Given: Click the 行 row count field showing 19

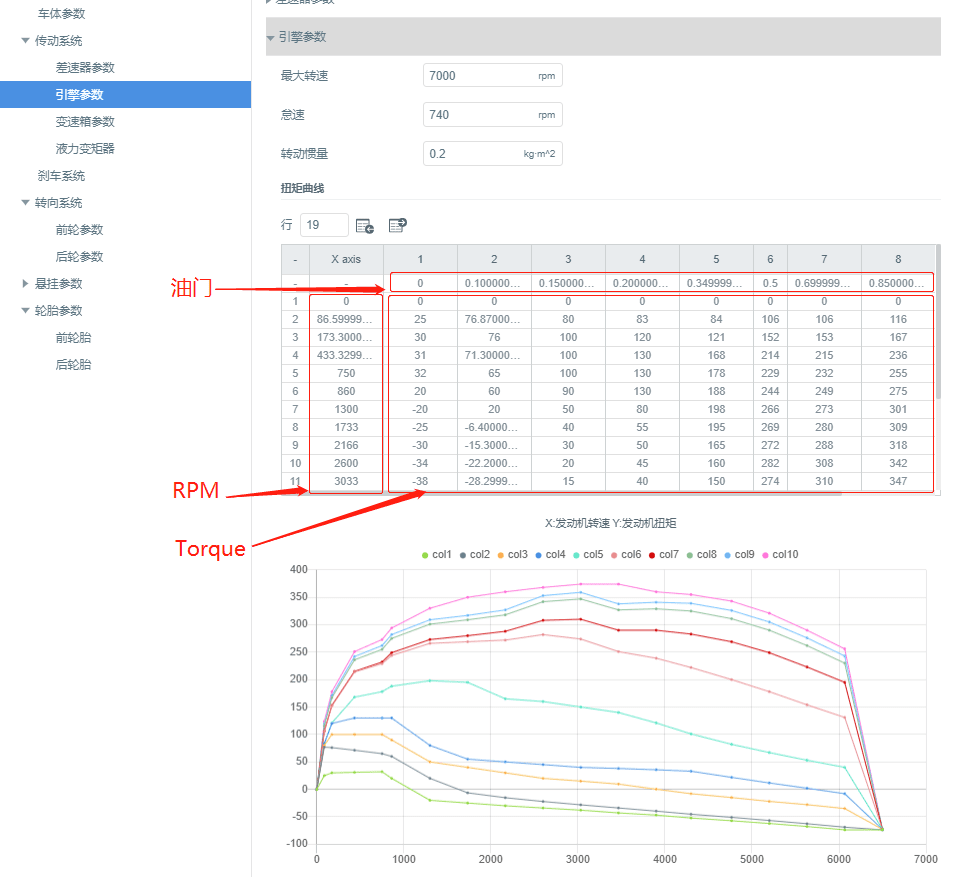Looking at the screenshot, I should pos(324,225).
